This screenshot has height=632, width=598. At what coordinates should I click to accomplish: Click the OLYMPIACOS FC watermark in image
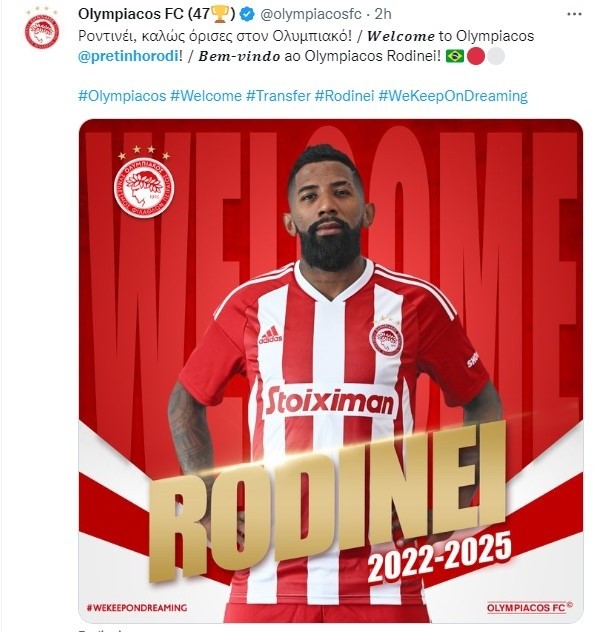(x=529, y=607)
